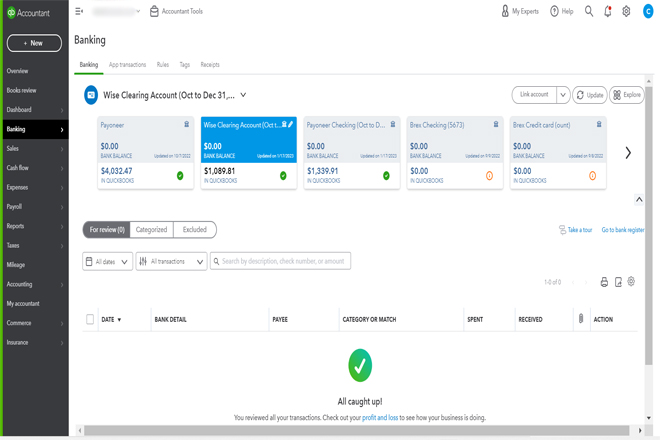Print the transaction list
Screen dimensions: 660x440
604,282
